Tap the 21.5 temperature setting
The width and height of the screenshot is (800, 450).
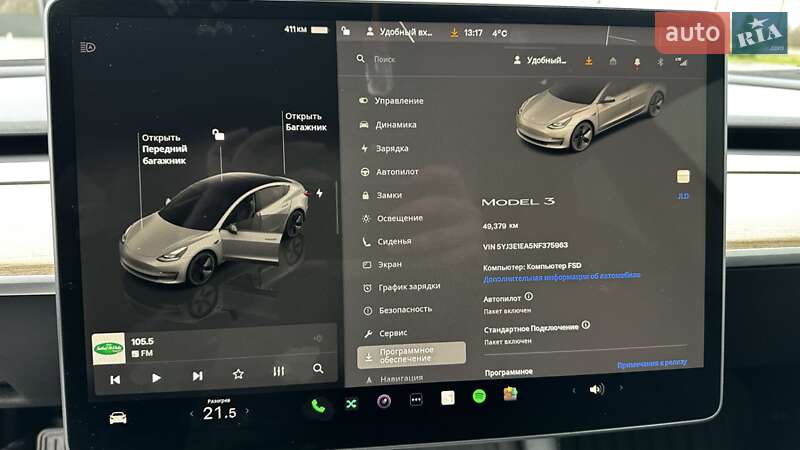click(220, 413)
